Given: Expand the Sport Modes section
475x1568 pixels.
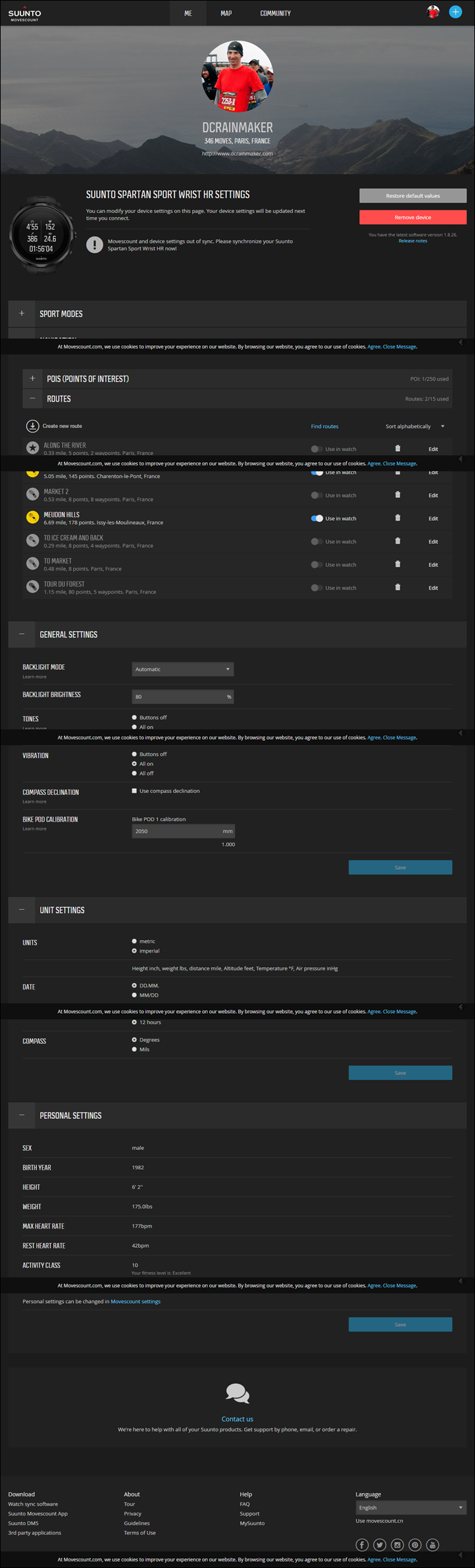Looking at the screenshot, I should click(22, 314).
